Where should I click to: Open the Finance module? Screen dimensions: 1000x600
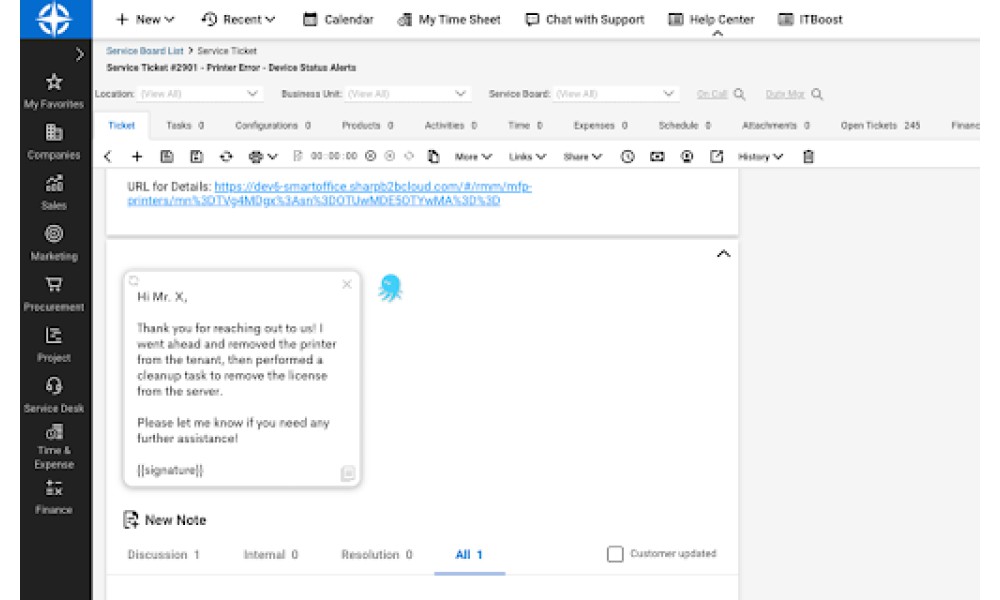coord(54,497)
